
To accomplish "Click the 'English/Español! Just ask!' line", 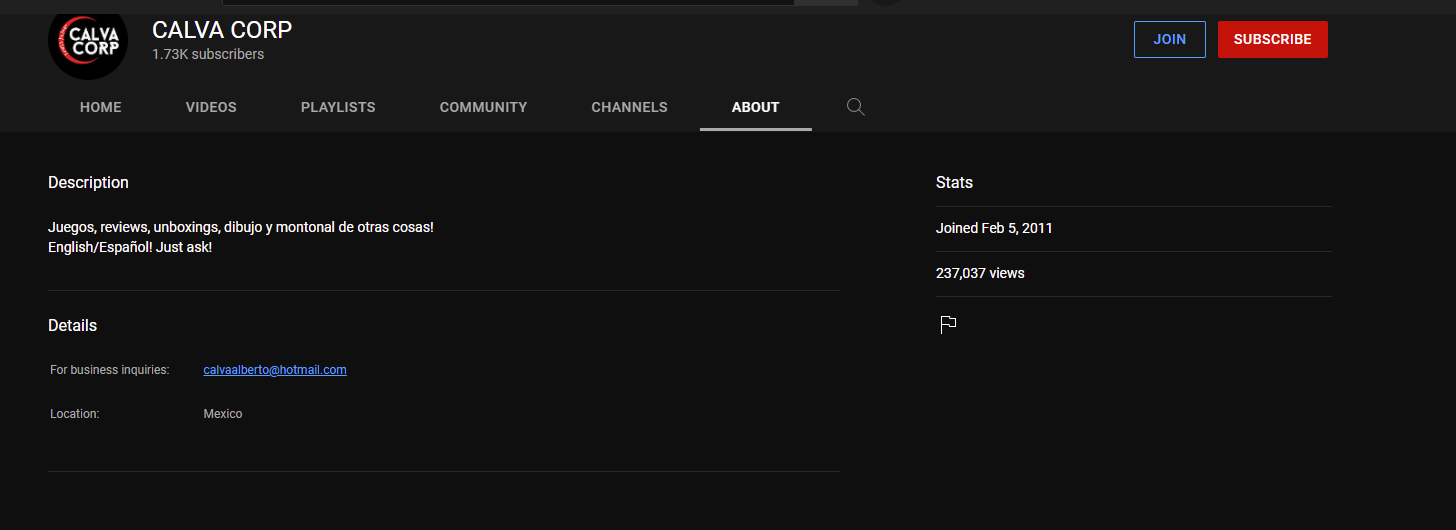I will click(x=130, y=247).
